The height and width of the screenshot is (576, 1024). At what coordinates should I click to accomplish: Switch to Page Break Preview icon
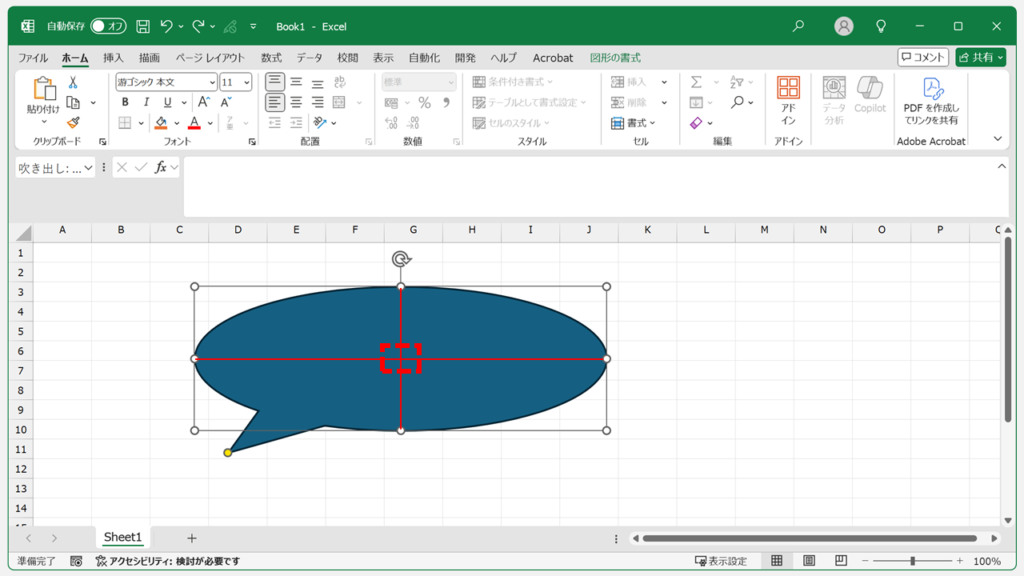click(x=841, y=560)
